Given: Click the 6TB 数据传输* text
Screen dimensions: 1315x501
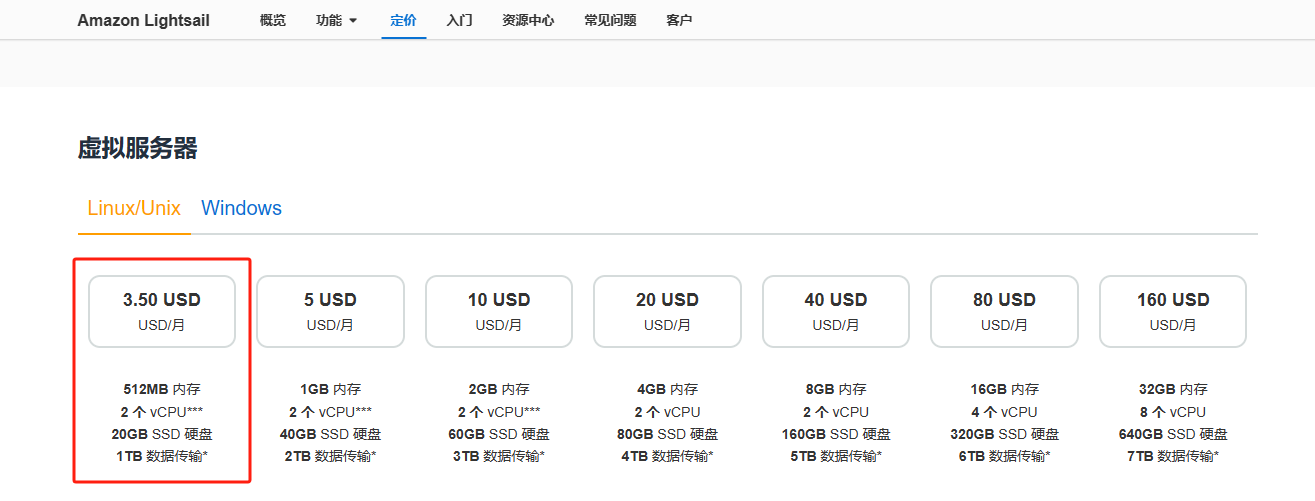Looking at the screenshot, I should click(1004, 456).
